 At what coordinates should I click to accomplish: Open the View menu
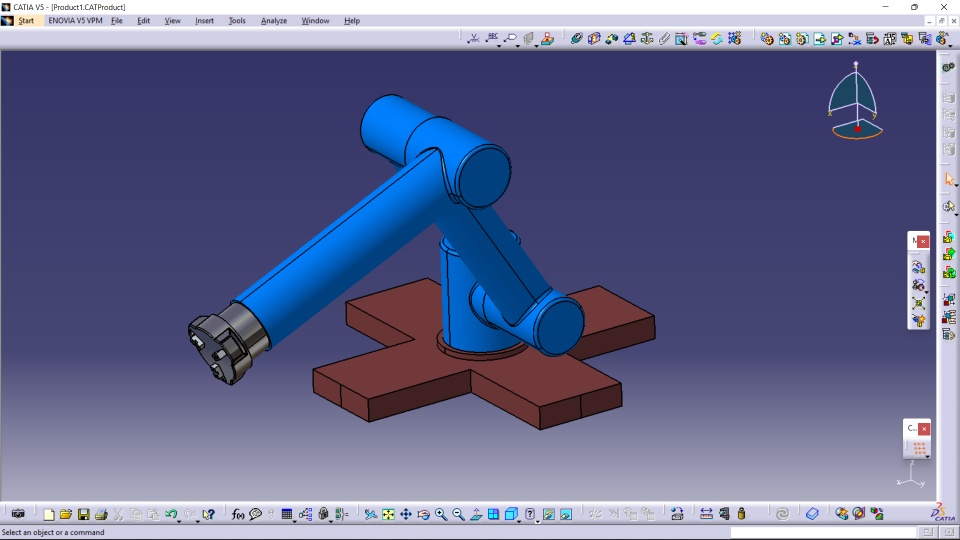click(x=173, y=20)
